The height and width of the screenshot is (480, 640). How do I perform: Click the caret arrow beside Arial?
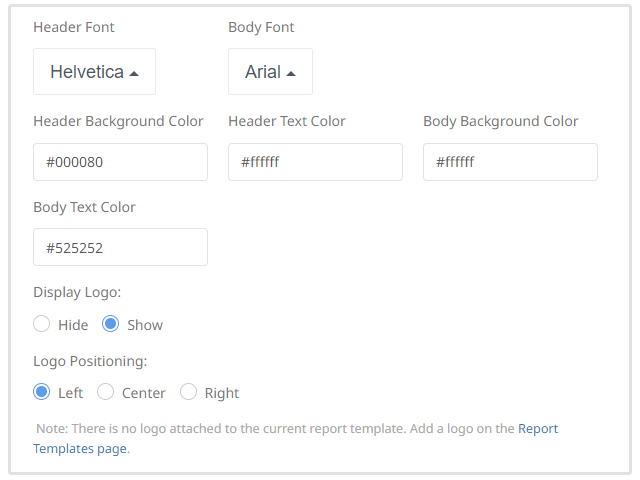click(x=291, y=73)
